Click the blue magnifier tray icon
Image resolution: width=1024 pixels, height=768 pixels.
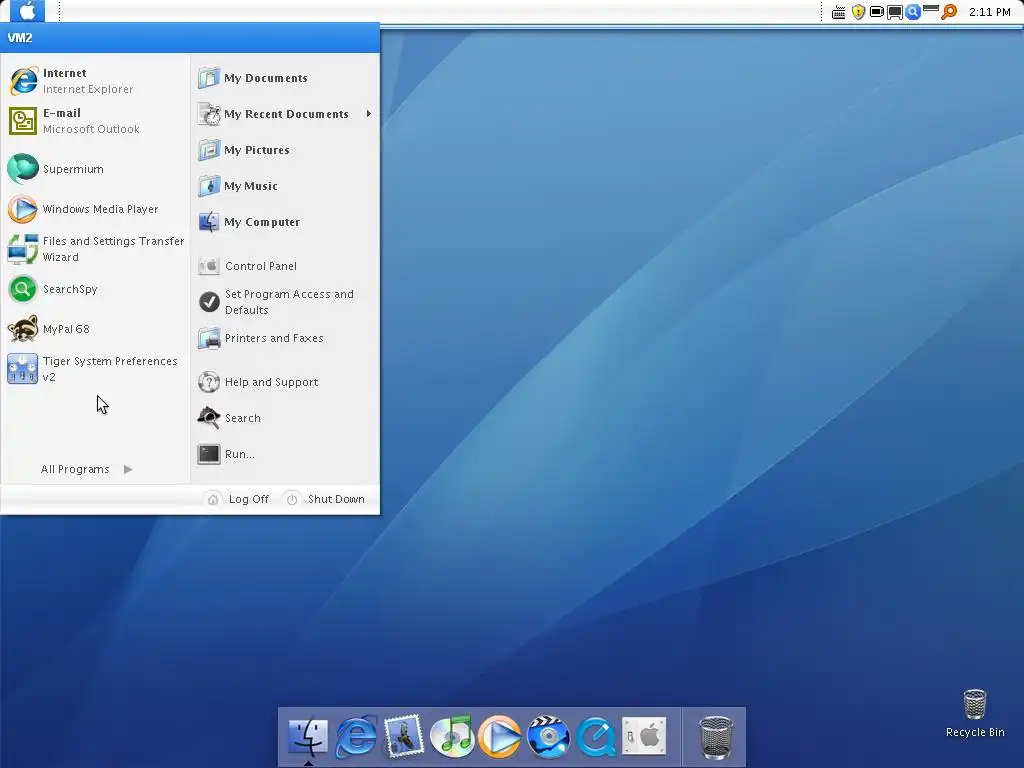pyautogui.click(x=913, y=12)
